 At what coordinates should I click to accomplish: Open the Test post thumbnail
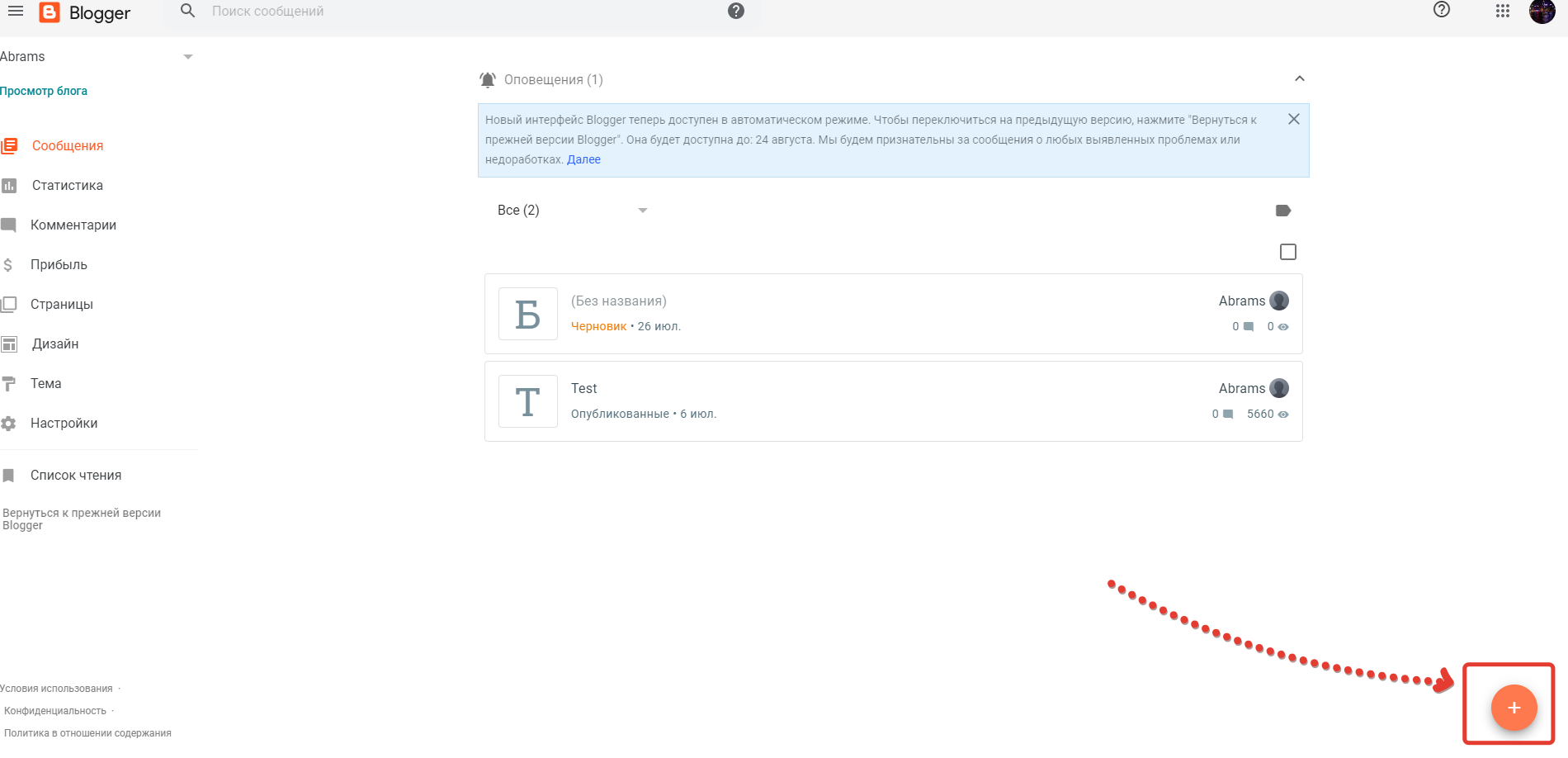click(528, 401)
